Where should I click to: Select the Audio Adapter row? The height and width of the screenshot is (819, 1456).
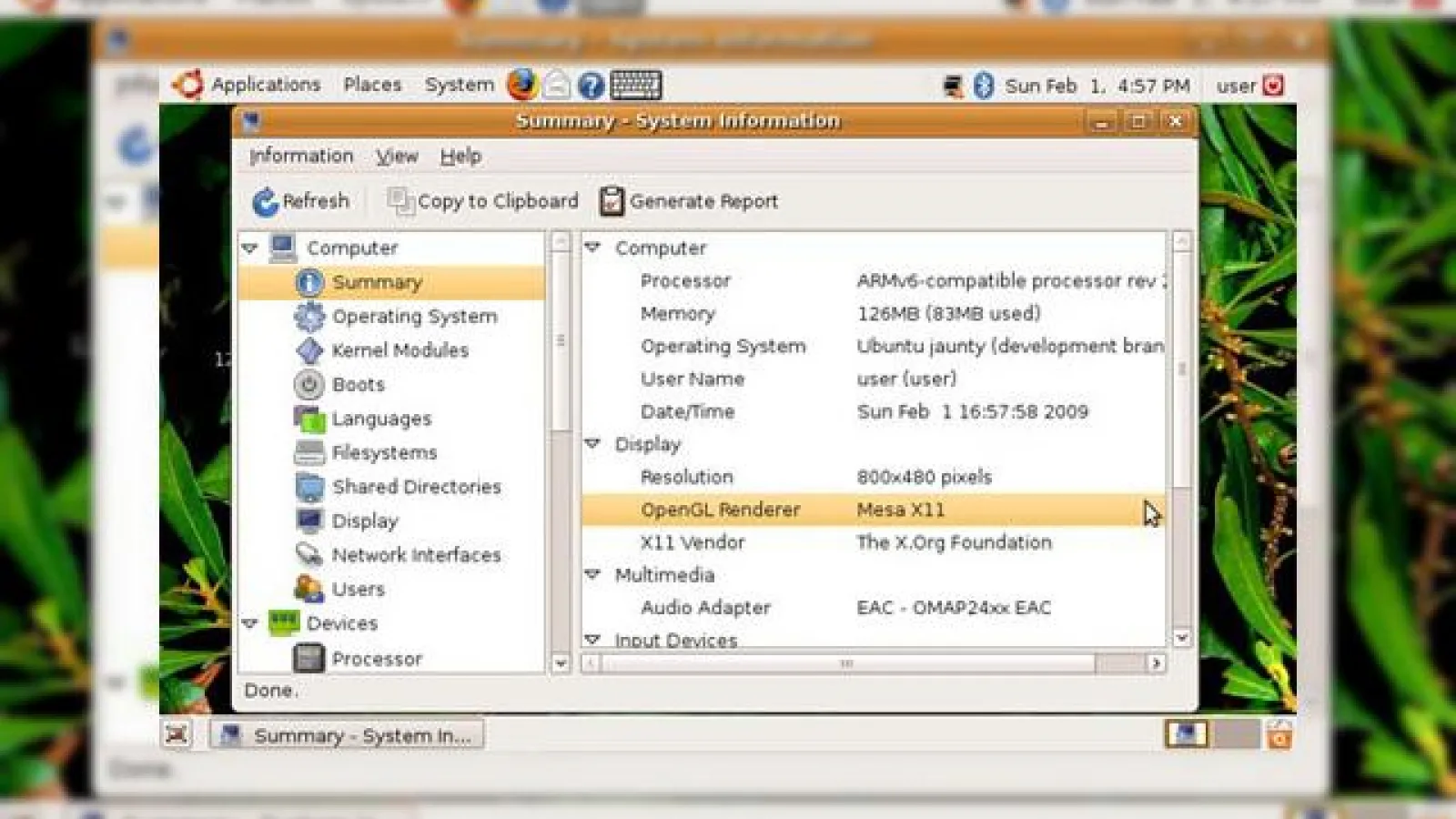(873, 607)
